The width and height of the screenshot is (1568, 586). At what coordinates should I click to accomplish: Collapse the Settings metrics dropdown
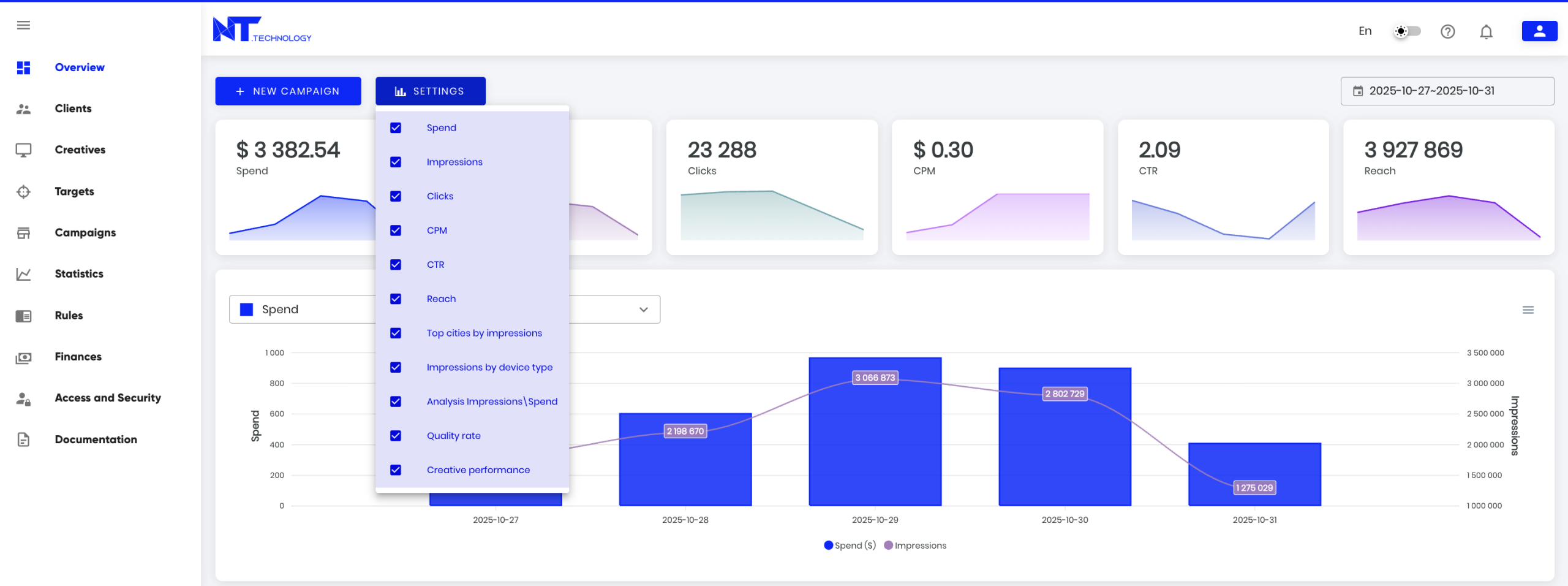[x=431, y=91]
